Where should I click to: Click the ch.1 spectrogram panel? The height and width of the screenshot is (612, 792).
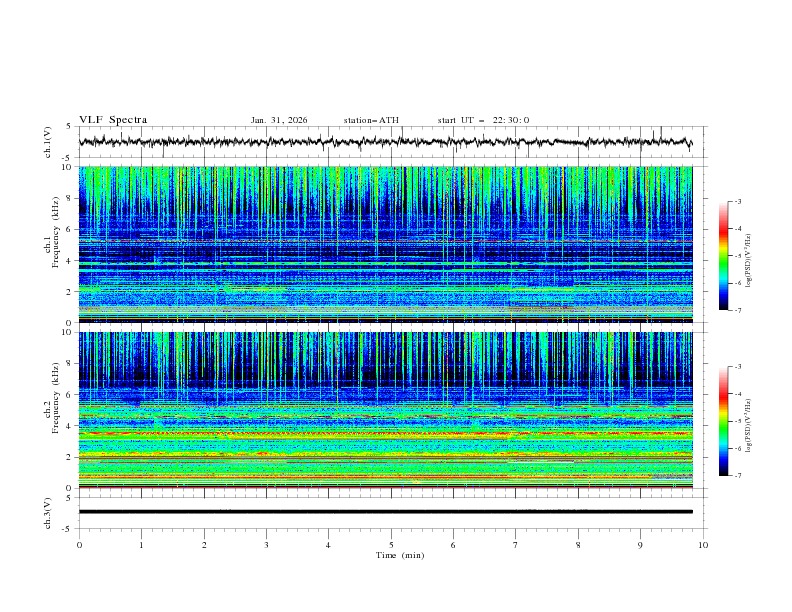(x=390, y=244)
